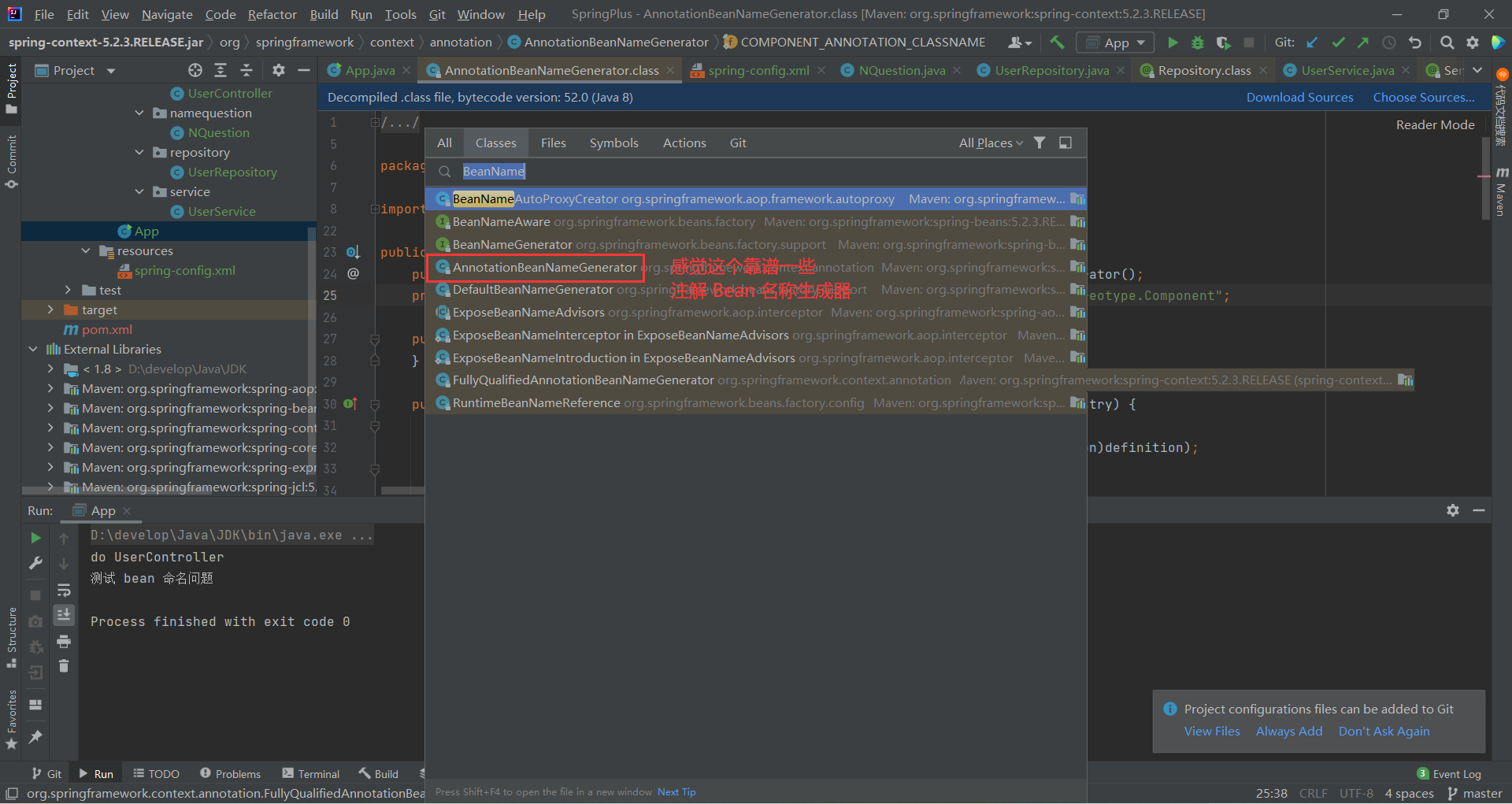The height and width of the screenshot is (804, 1512).
Task: Toggle soft-wrap in Run console
Action: [x=64, y=590]
